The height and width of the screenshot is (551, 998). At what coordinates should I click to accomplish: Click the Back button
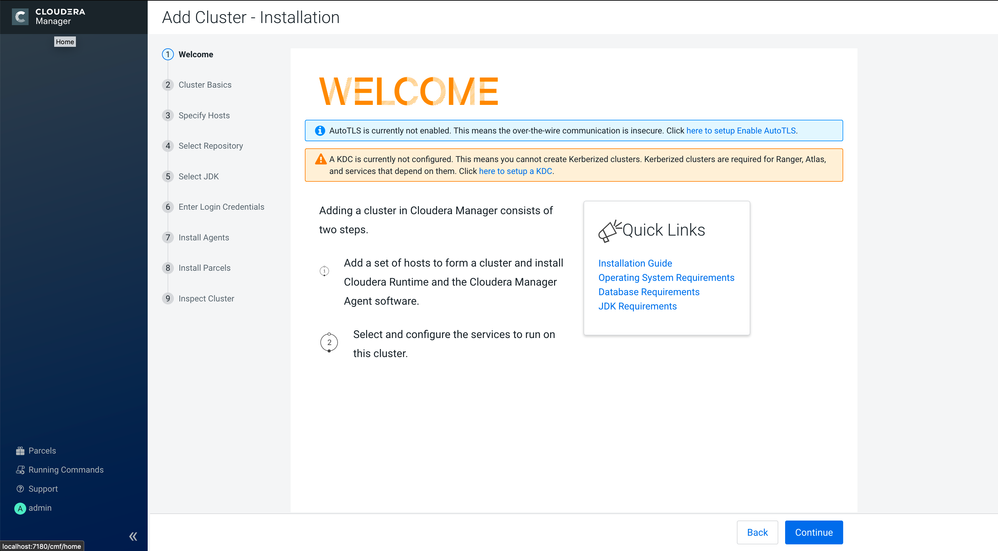click(757, 533)
